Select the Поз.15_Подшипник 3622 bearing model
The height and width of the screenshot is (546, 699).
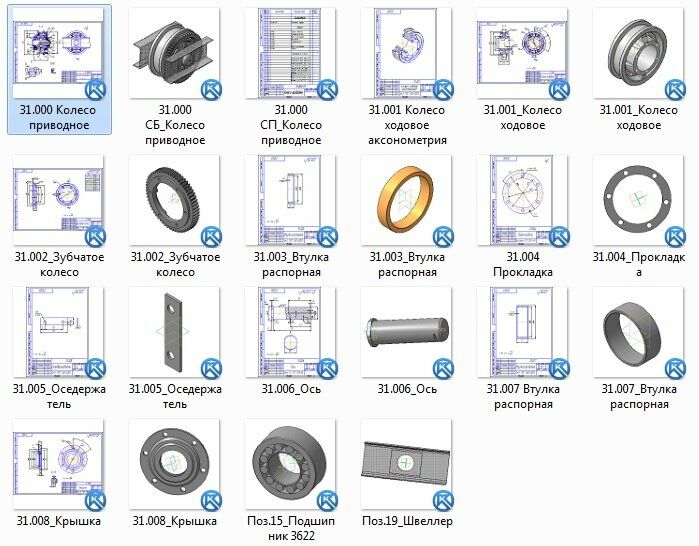pos(291,464)
